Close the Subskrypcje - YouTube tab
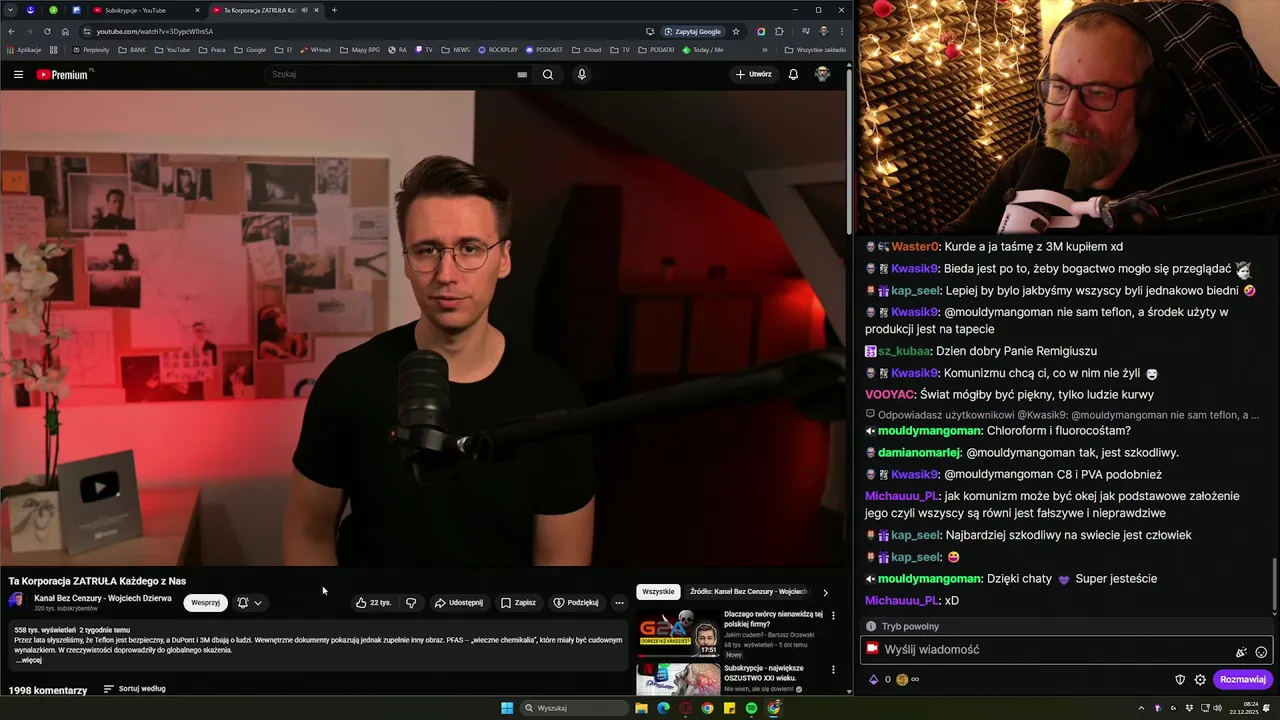This screenshot has height=720, width=1280. click(197, 10)
